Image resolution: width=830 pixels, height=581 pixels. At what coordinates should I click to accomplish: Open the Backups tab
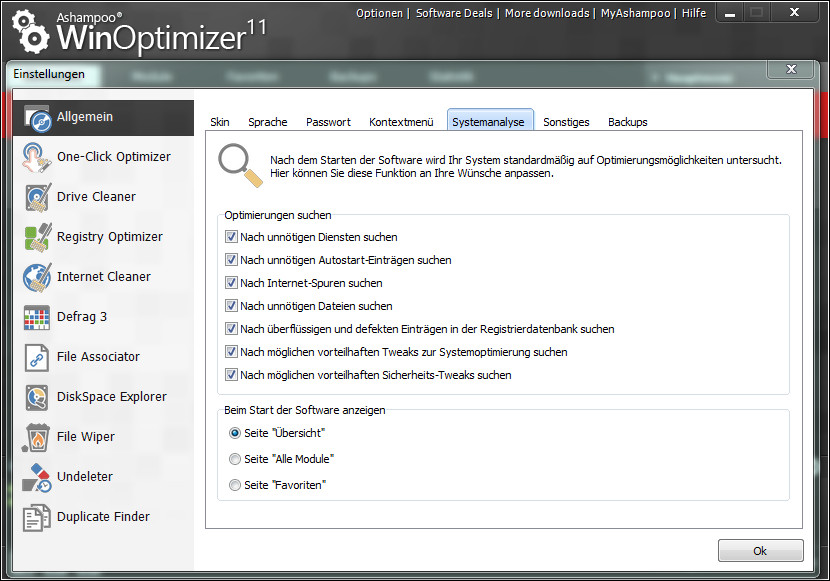[627, 122]
